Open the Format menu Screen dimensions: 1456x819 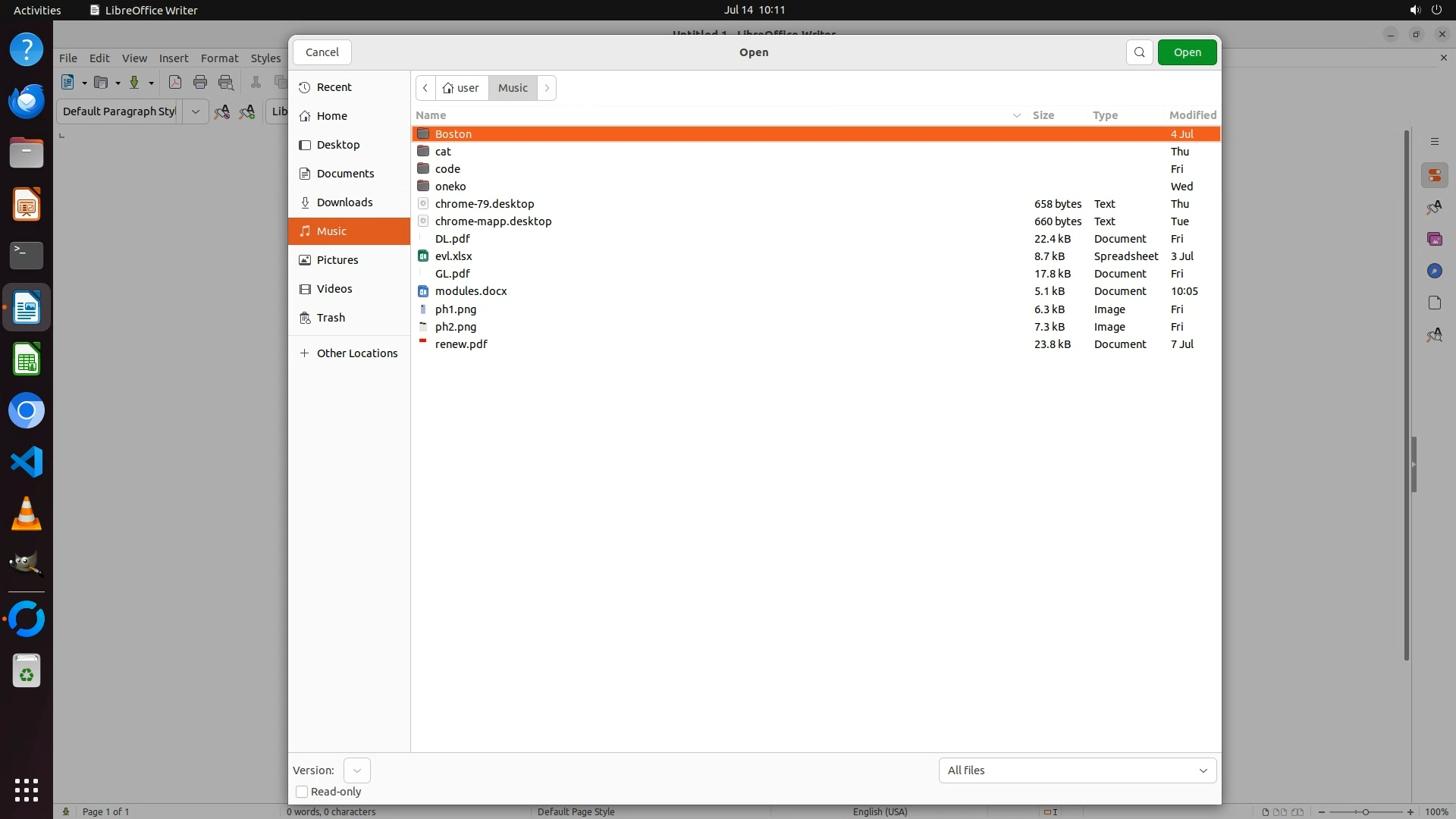pyautogui.click(x=219, y=58)
